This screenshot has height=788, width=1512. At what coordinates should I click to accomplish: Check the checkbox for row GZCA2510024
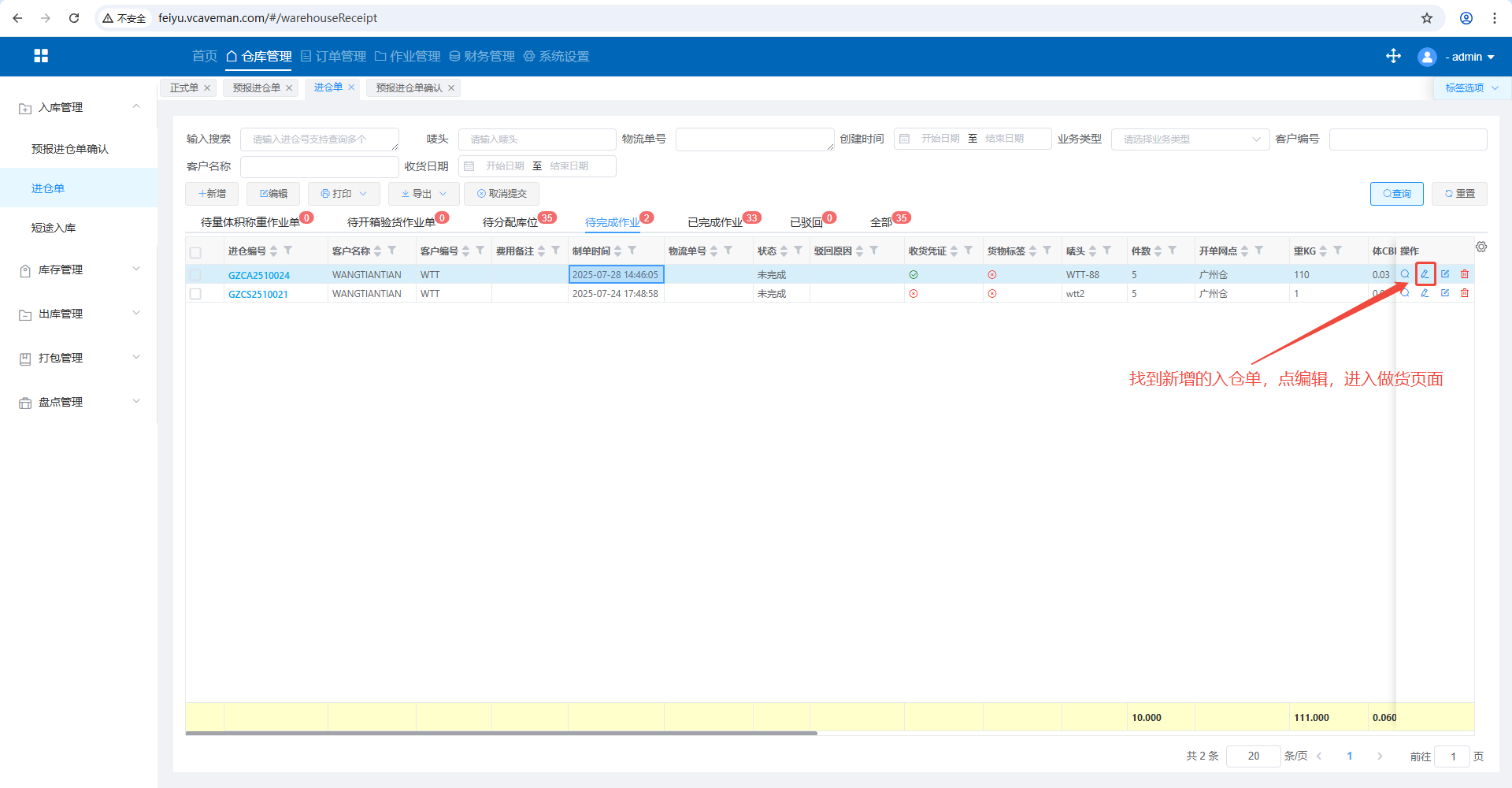[x=195, y=275]
